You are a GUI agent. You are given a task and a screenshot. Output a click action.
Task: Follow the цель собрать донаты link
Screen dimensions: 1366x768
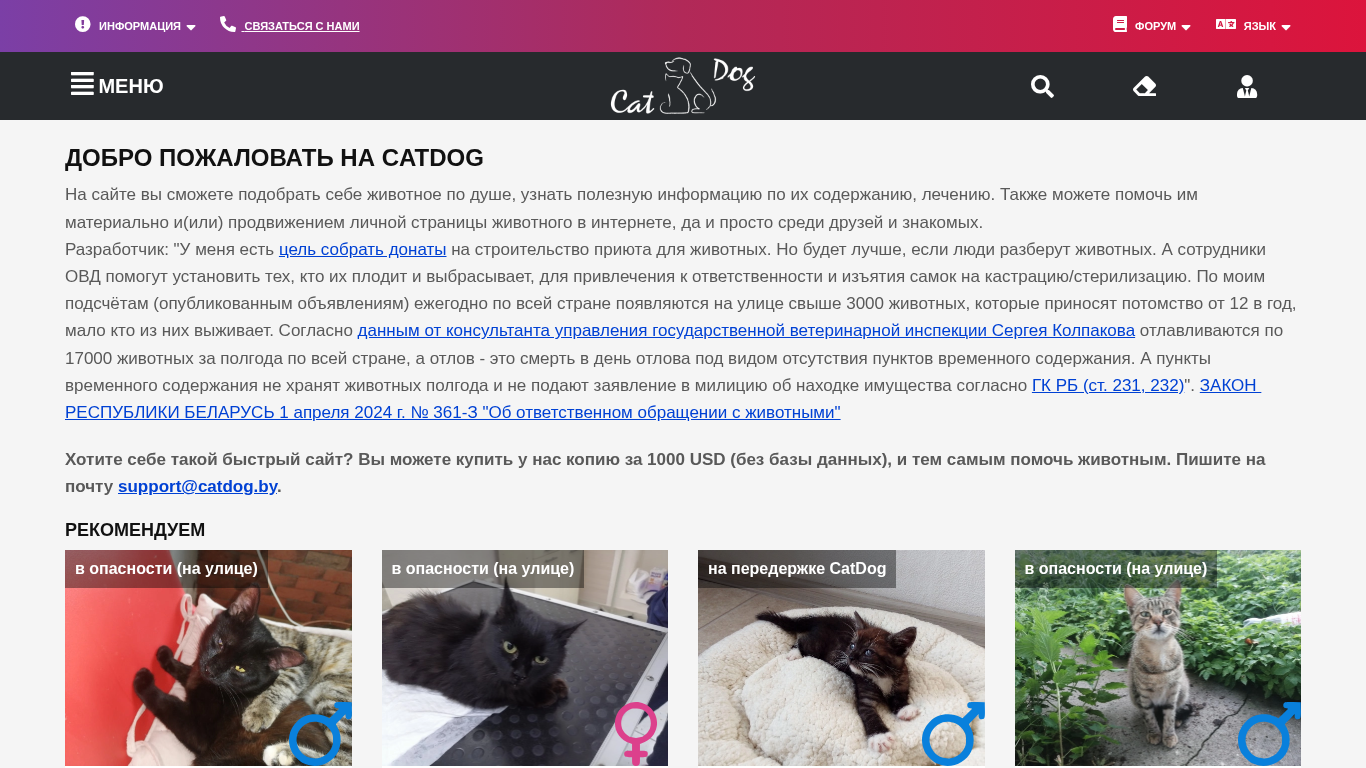pyautogui.click(x=363, y=249)
